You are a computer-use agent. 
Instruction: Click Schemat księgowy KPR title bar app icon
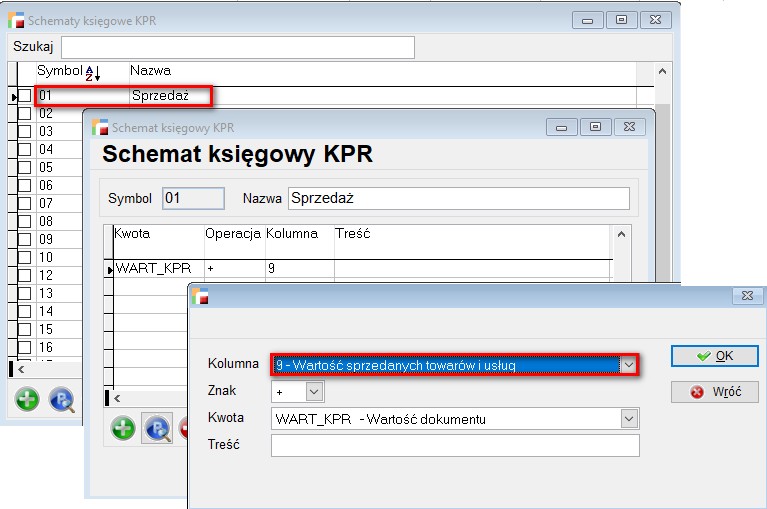pos(100,127)
